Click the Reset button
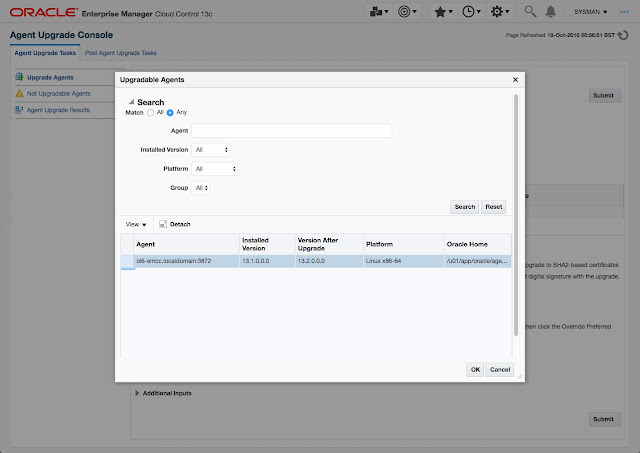This screenshot has width=640, height=453. pyautogui.click(x=493, y=207)
